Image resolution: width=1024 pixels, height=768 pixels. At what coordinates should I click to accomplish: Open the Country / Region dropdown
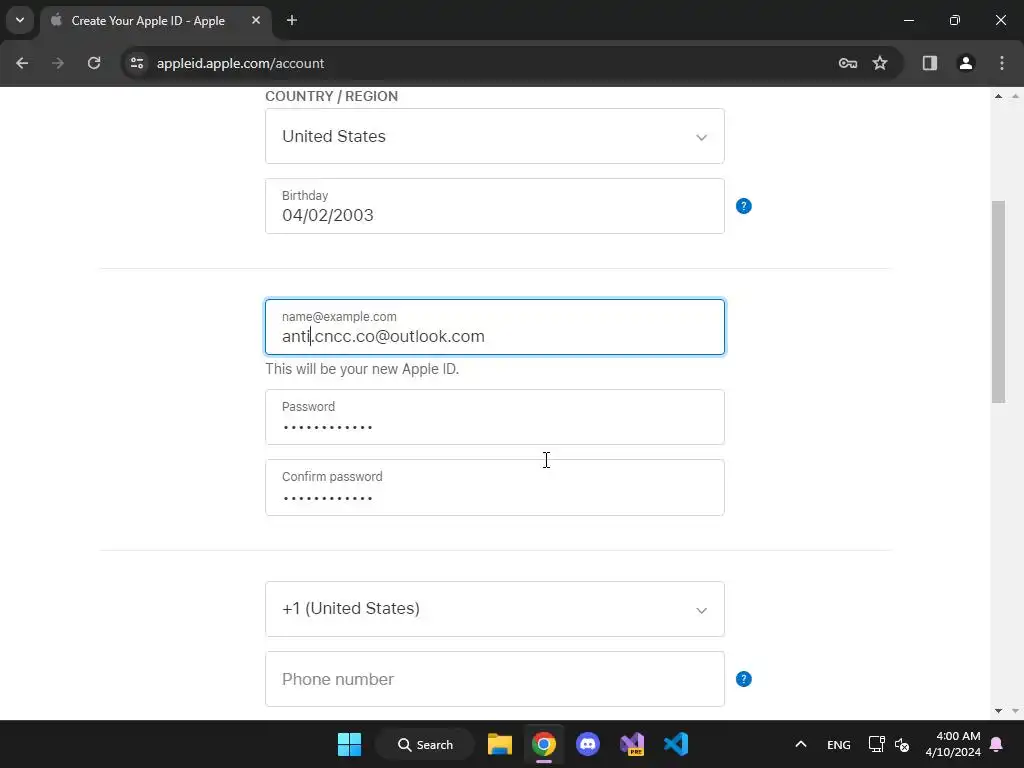(x=495, y=136)
